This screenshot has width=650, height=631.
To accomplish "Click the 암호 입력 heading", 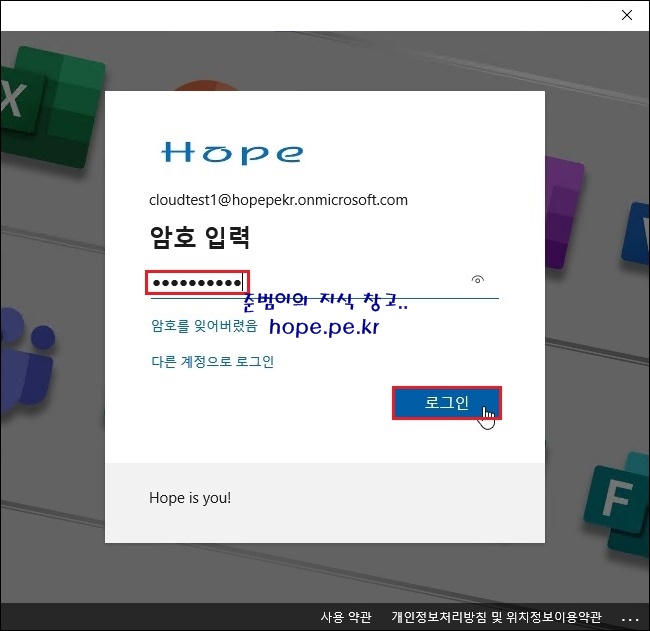I will coord(200,237).
